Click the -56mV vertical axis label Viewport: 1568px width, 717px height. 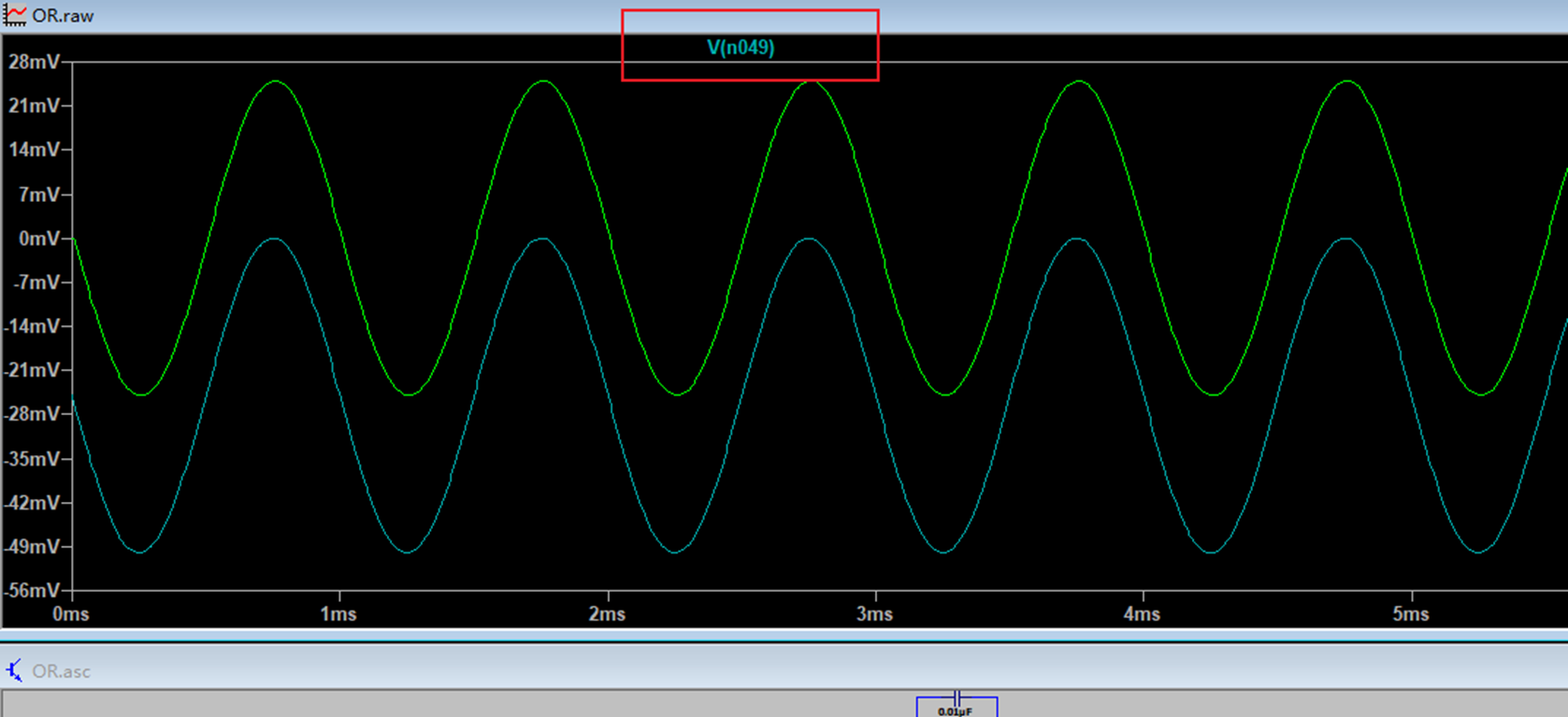(32, 591)
